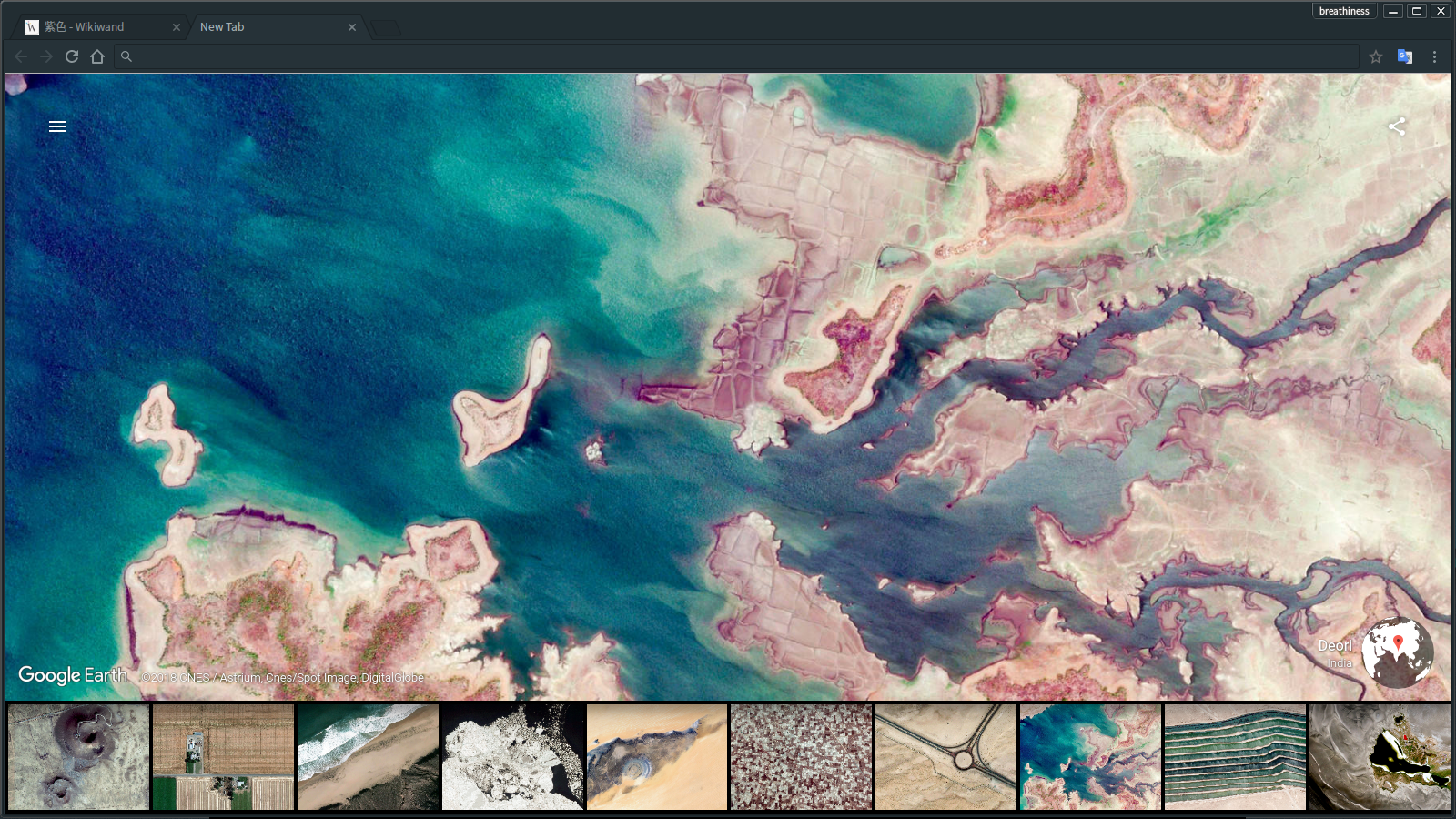Open the brown farmland fields thumbnail
The width and height of the screenshot is (1456, 819).
pyautogui.click(x=223, y=756)
